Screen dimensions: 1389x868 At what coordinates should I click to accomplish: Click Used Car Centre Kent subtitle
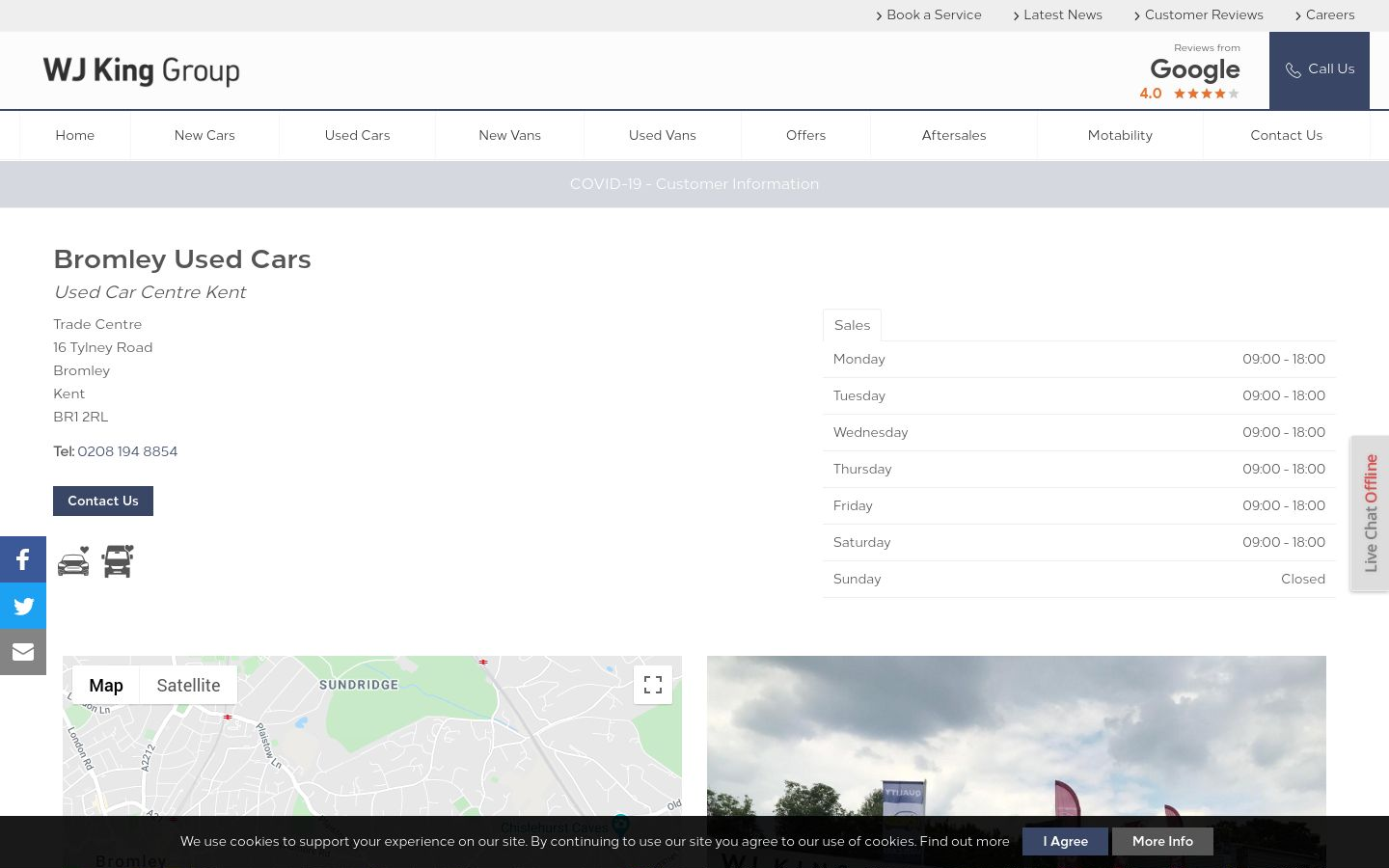[x=150, y=292]
